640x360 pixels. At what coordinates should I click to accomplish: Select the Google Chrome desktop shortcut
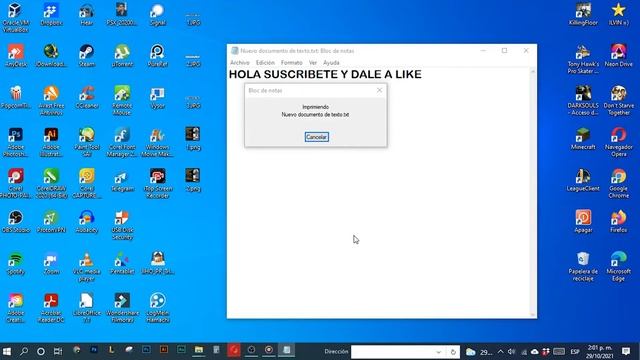click(618, 184)
